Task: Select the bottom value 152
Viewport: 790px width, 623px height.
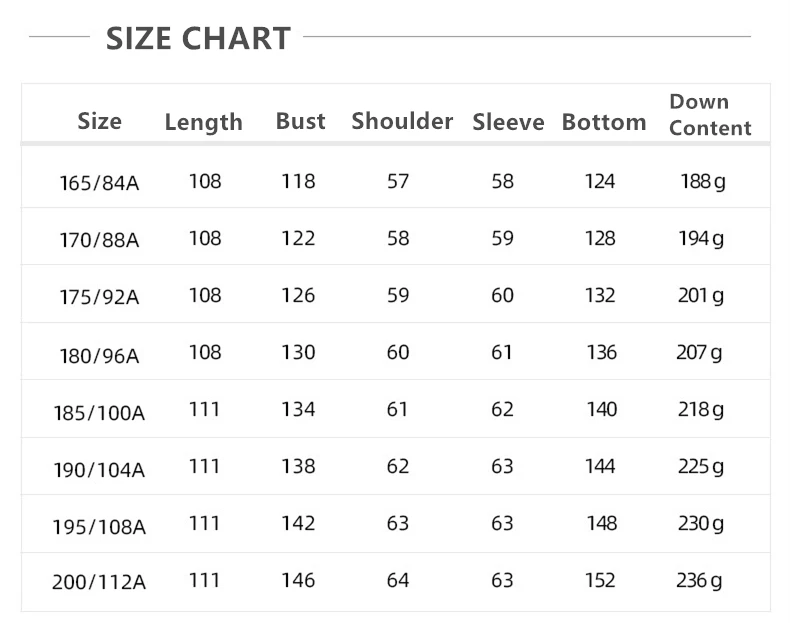Action: [x=600, y=581]
